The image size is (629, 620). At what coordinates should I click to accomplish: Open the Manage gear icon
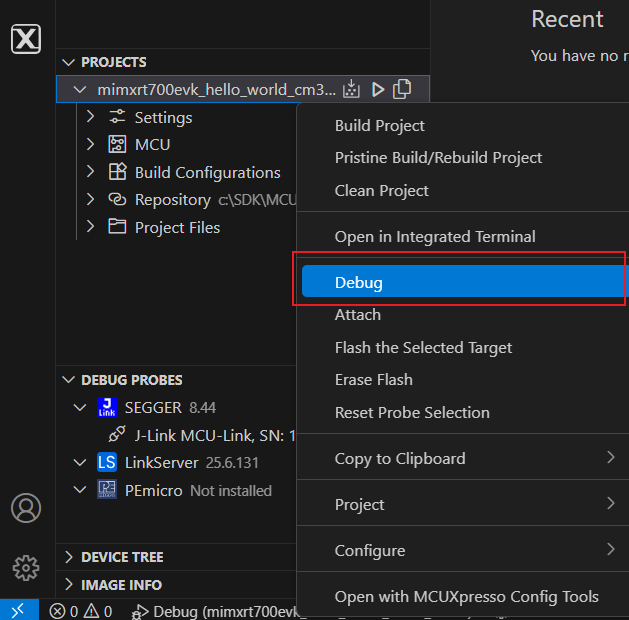point(26,568)
